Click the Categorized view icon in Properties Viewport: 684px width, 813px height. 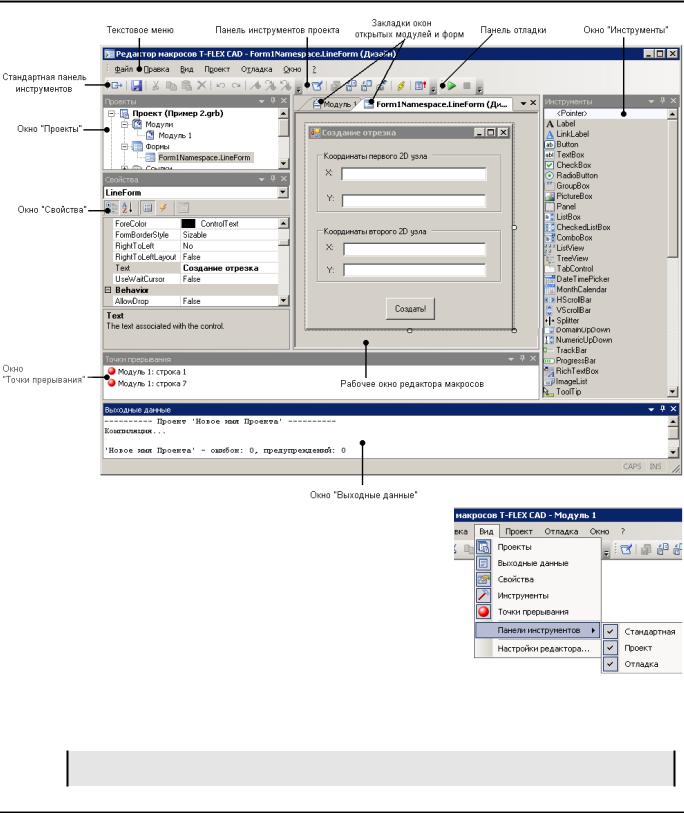point(111,208)
